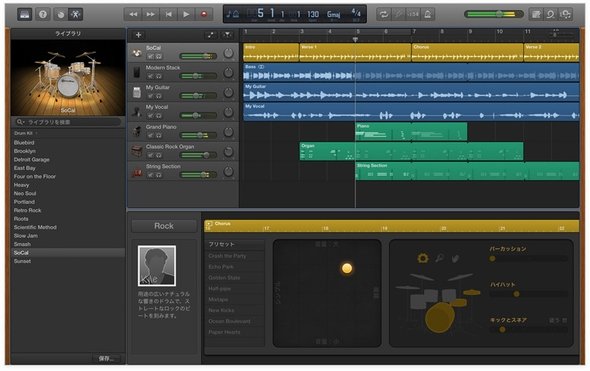
Task: Toggle the Metronome button
Action: coord(427,14)
